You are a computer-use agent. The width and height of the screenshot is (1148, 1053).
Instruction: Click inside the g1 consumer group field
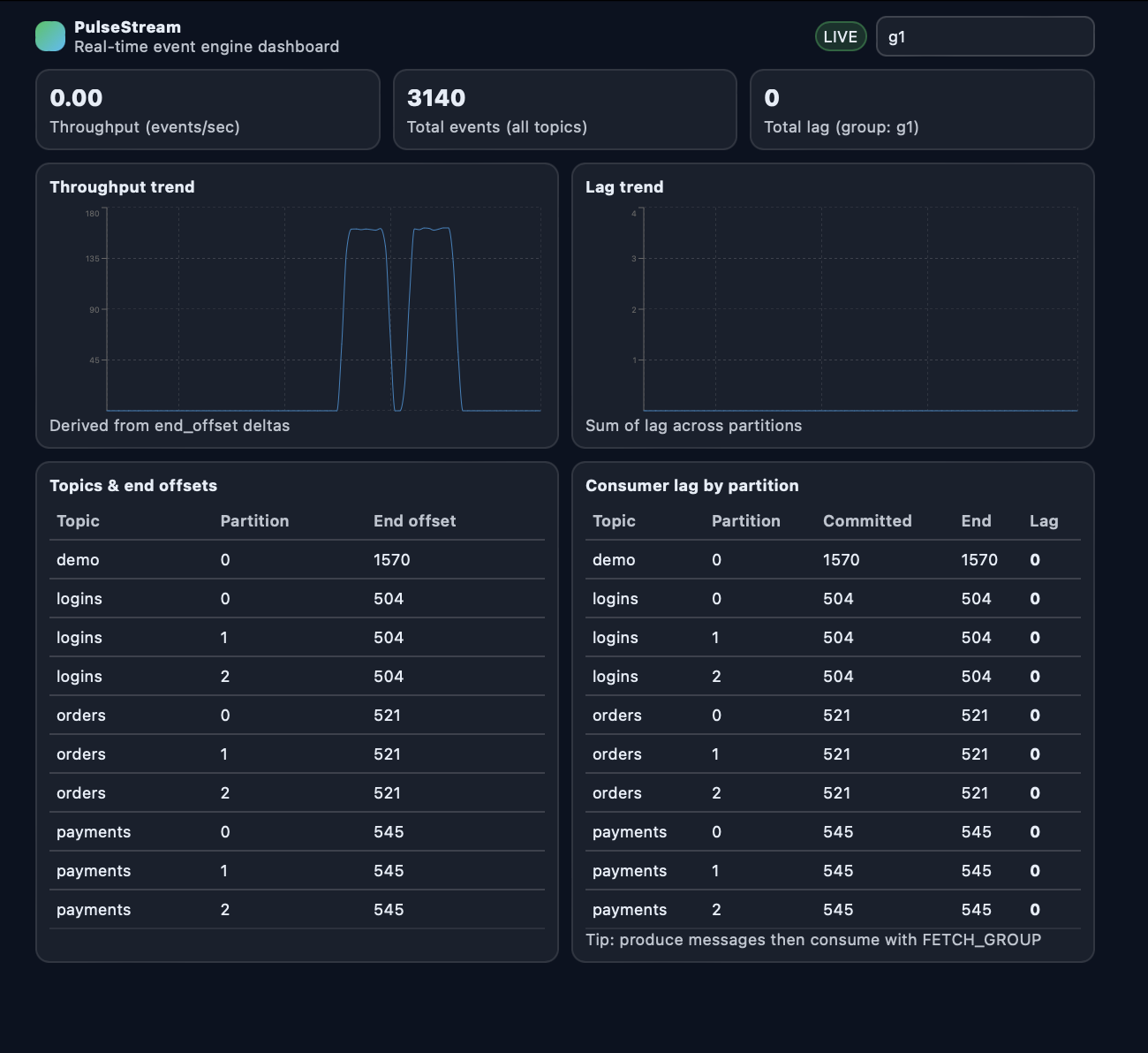(x=985, y=36)
